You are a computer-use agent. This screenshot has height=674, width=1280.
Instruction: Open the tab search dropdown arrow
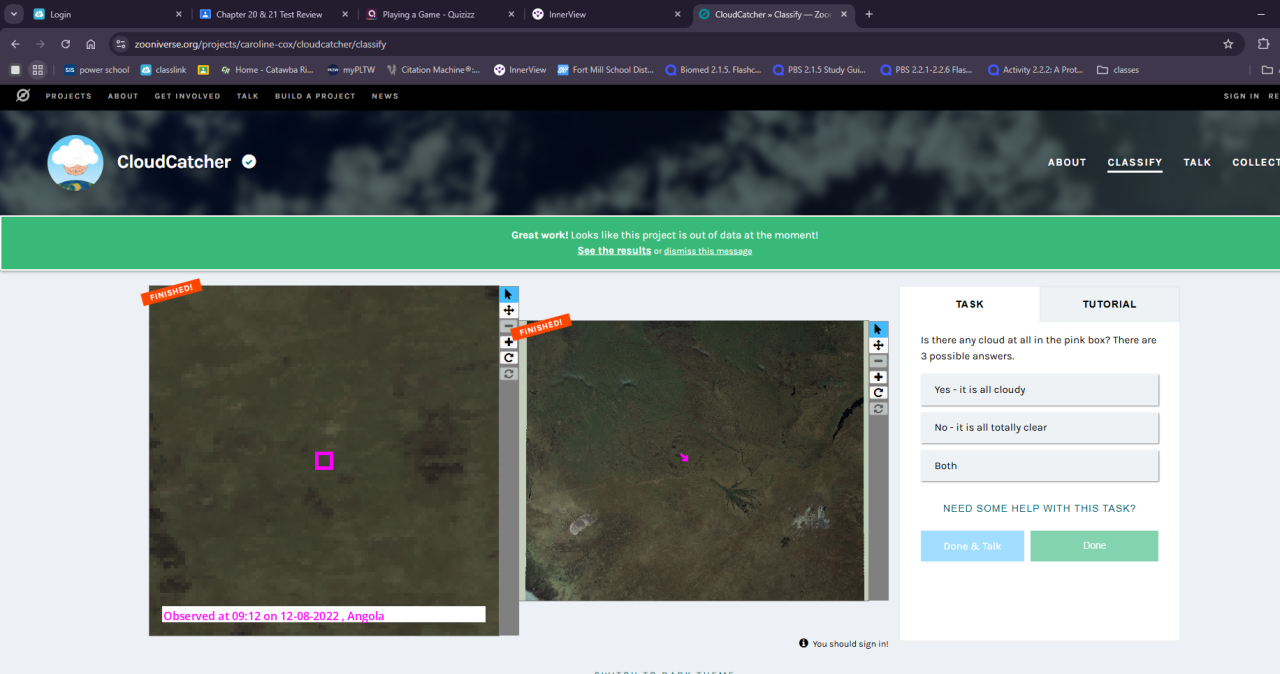click(14, 14)
